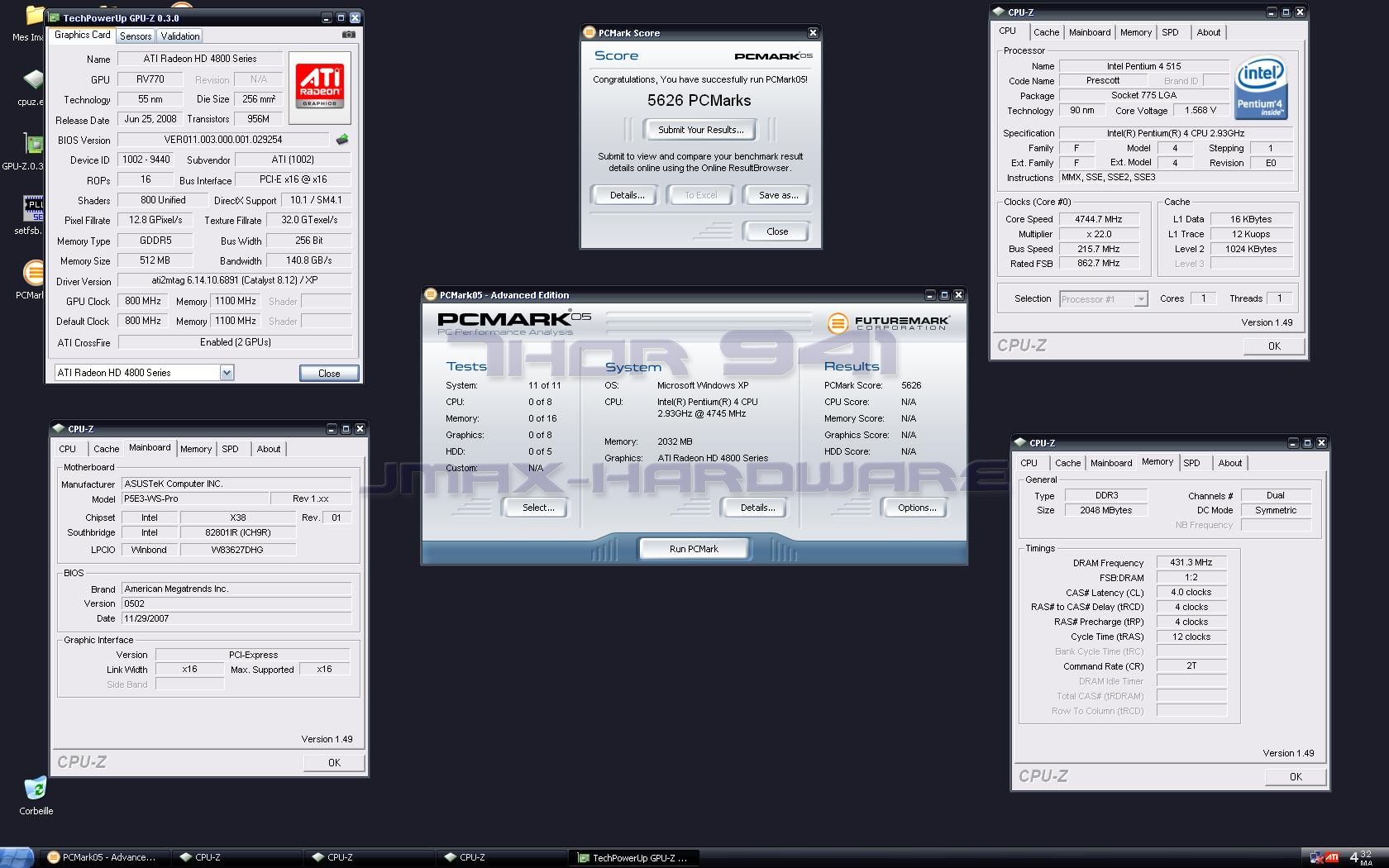Select the Graphics Card tab in GPU-Z
Image resolution: width=1389 pixels, height=868 pixels.
(x=82, y=35)
